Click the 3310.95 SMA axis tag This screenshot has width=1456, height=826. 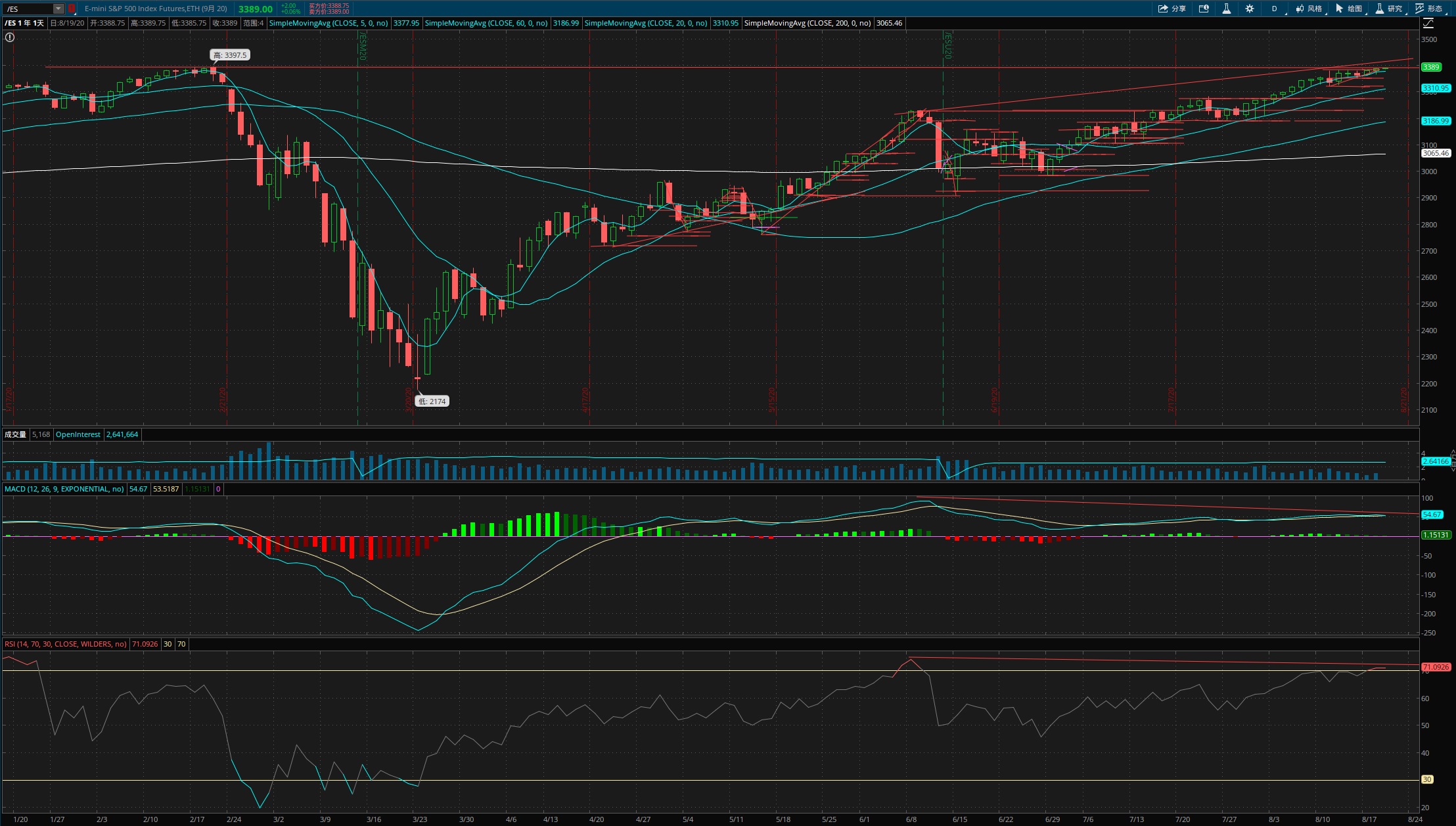click(x=1436, y=88)
